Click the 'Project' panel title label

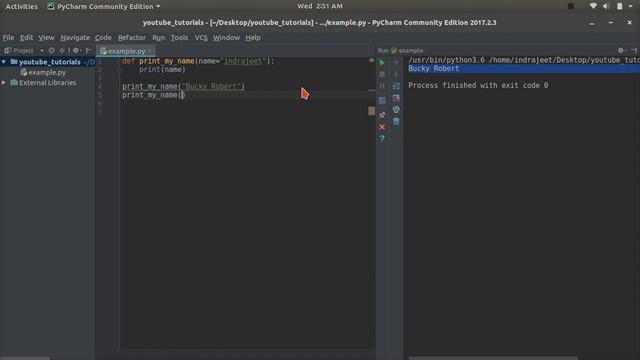click(x=23, y=51)
